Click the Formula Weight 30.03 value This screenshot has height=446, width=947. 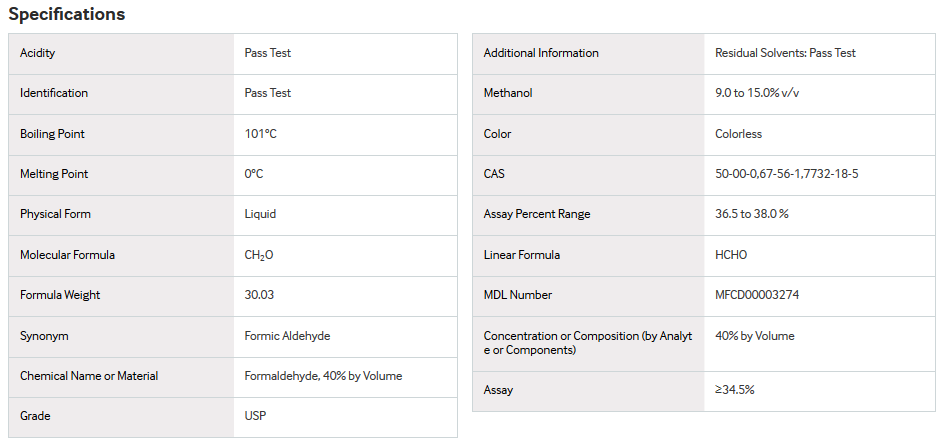(259, 295)
